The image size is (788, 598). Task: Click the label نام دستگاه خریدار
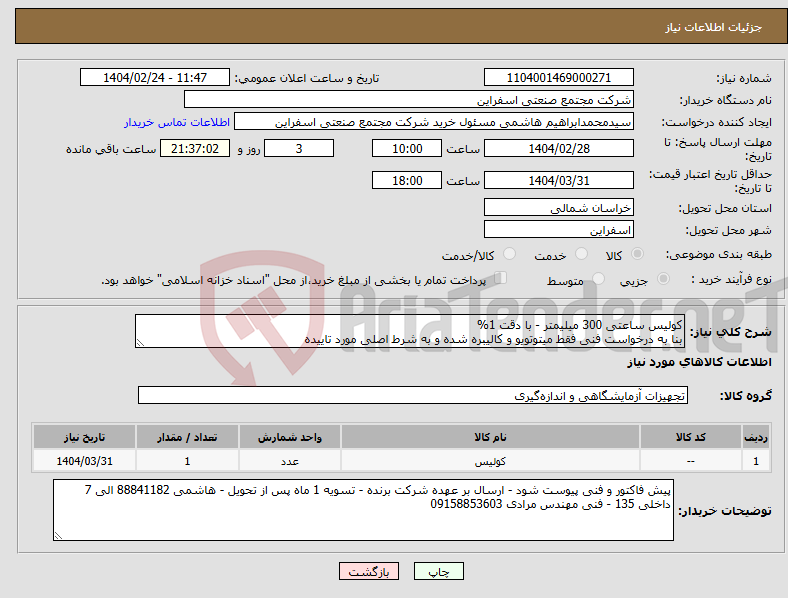(x=726, y=101)
